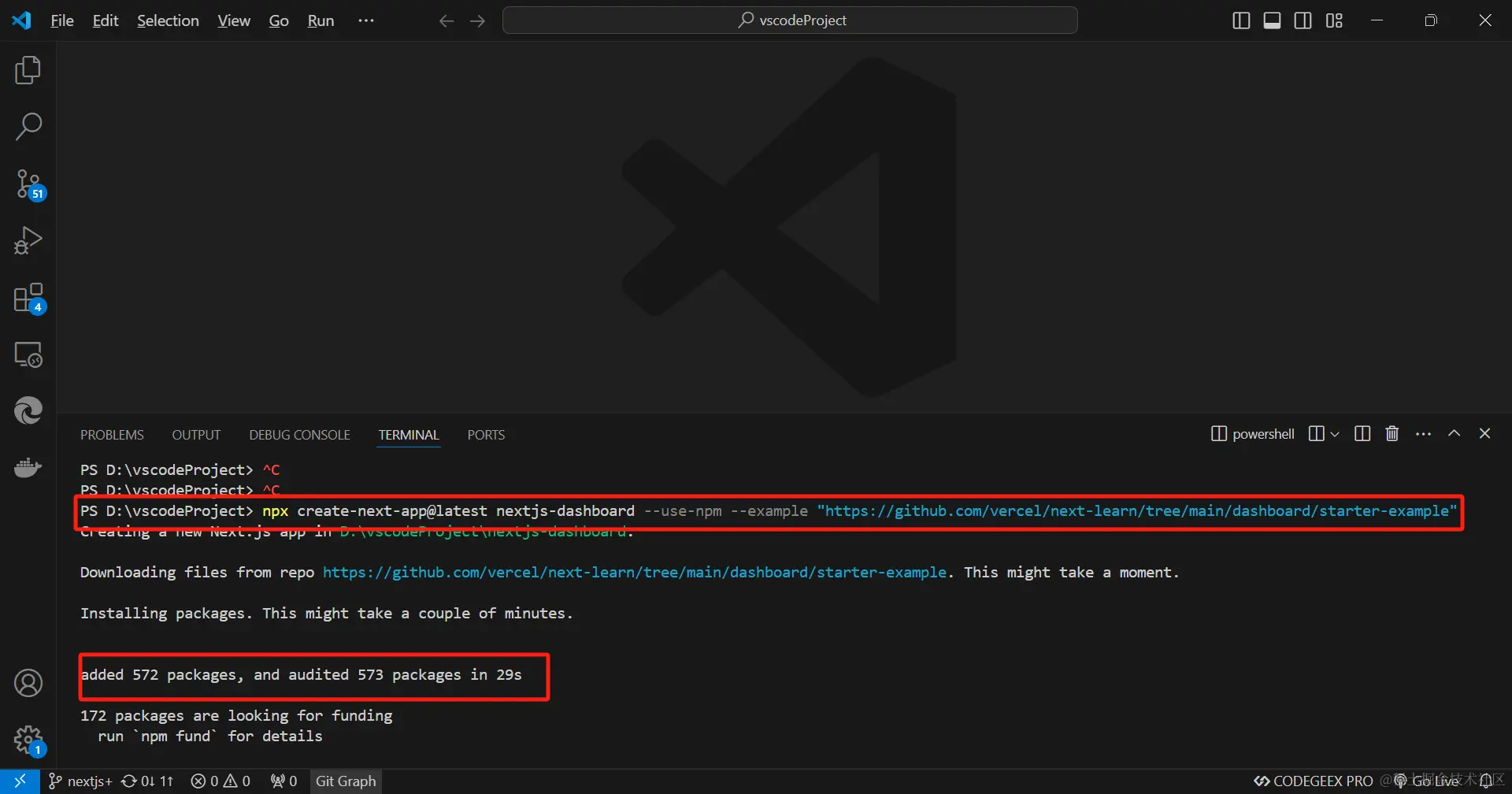
Task: Open the View menu
Action: [x=234, y=20]
